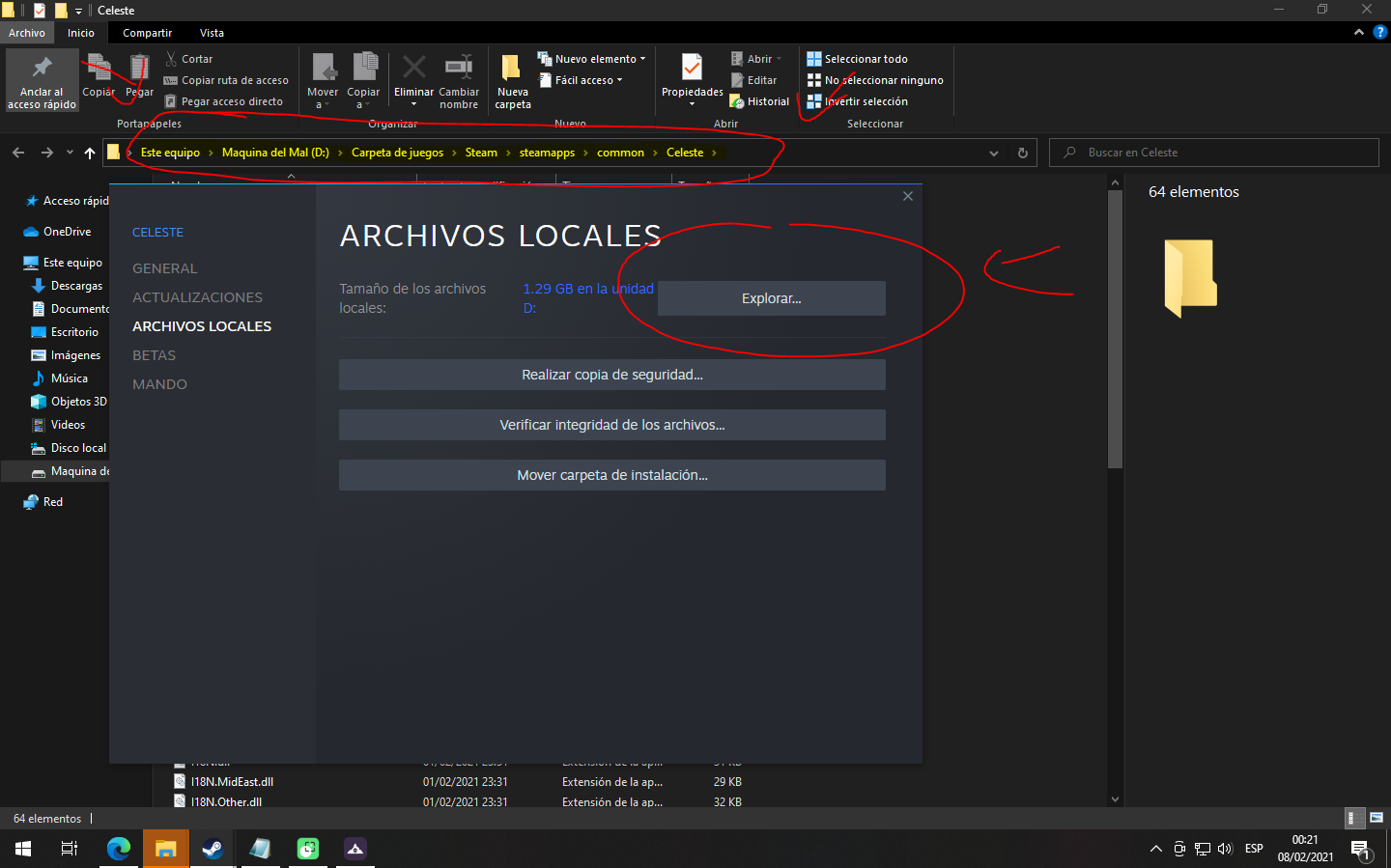Image resolution: width=1391 pixels, height=868 pixels.
Task: Select the I18N.Other.dll file
Action: click(x=226, y=801)
